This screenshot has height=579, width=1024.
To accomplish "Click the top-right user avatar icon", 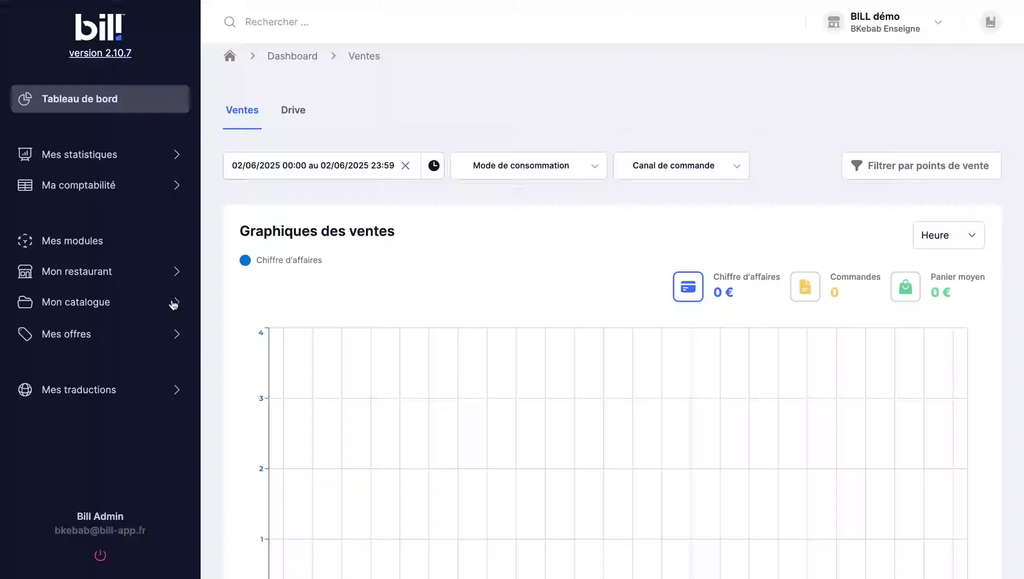I will [989, 22].
